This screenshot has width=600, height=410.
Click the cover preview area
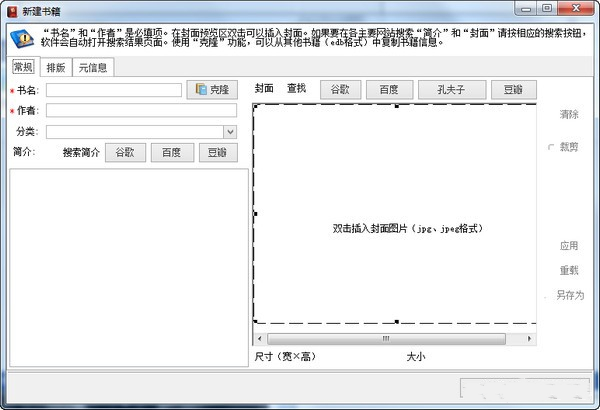[395, 214]
